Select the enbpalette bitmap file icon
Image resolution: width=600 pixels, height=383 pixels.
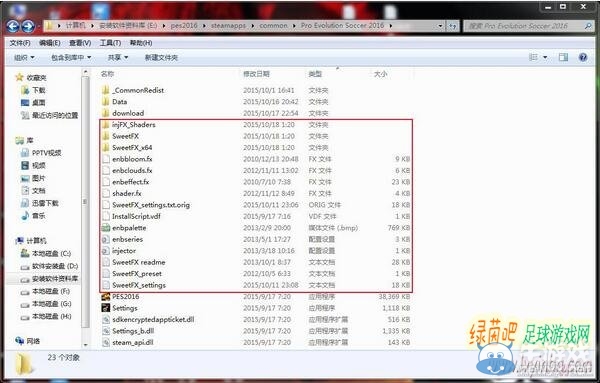[x=106, y=228]
